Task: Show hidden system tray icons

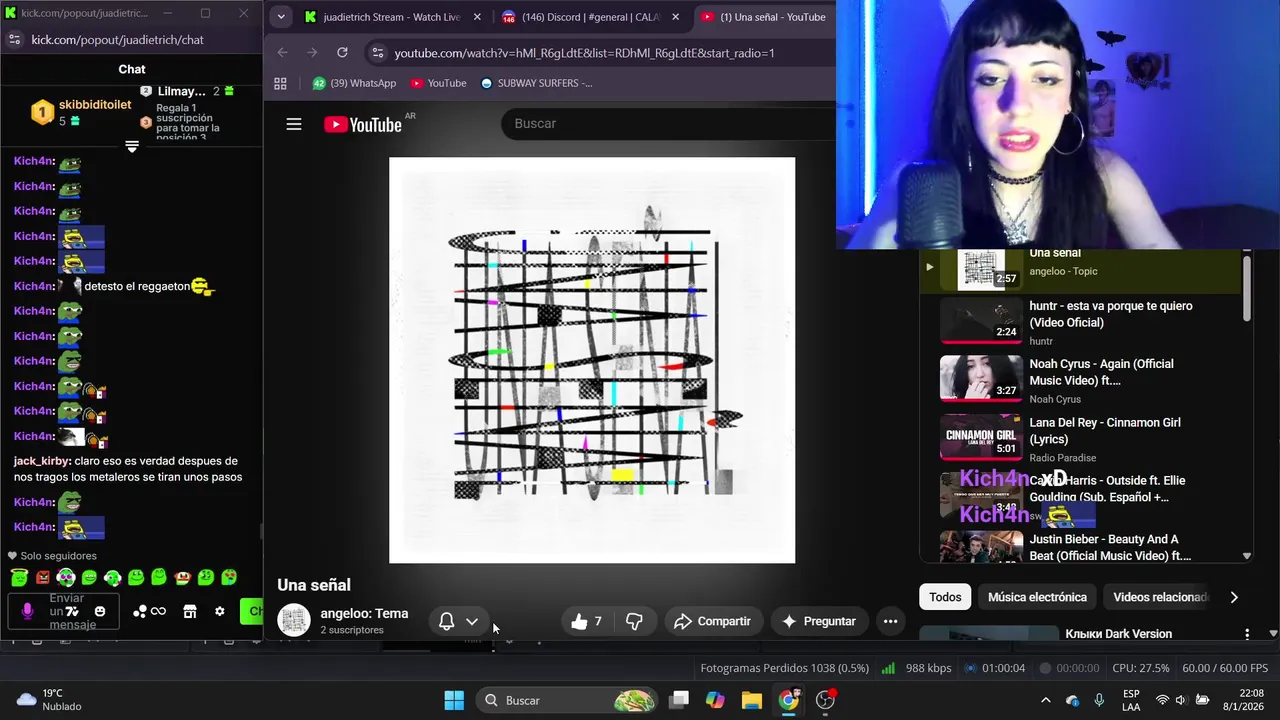Action: click(x=1045, y=700)
